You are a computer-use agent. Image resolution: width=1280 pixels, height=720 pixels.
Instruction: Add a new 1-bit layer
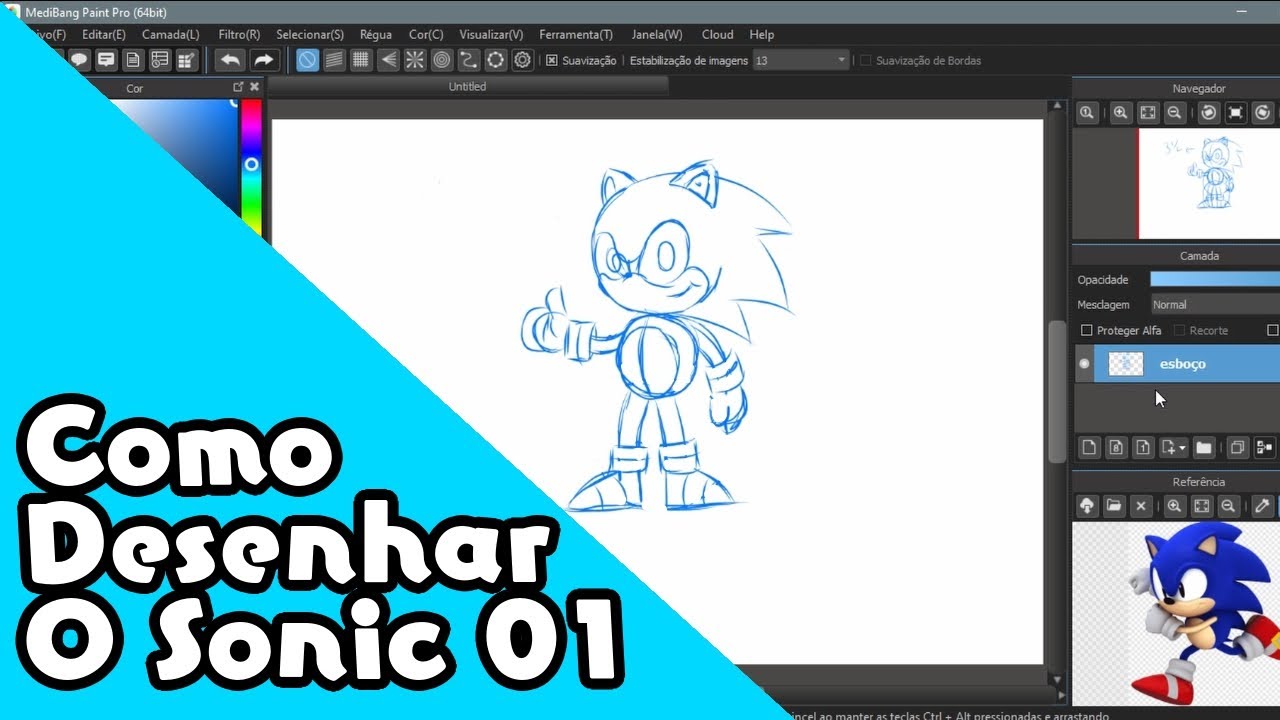coord(1144,447)
